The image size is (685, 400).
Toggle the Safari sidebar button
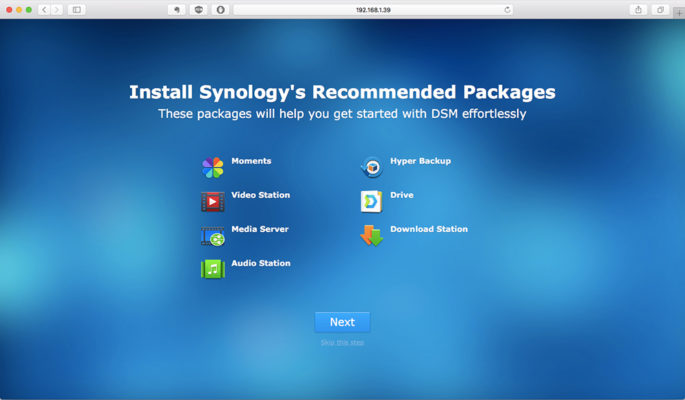pos(76,10)
